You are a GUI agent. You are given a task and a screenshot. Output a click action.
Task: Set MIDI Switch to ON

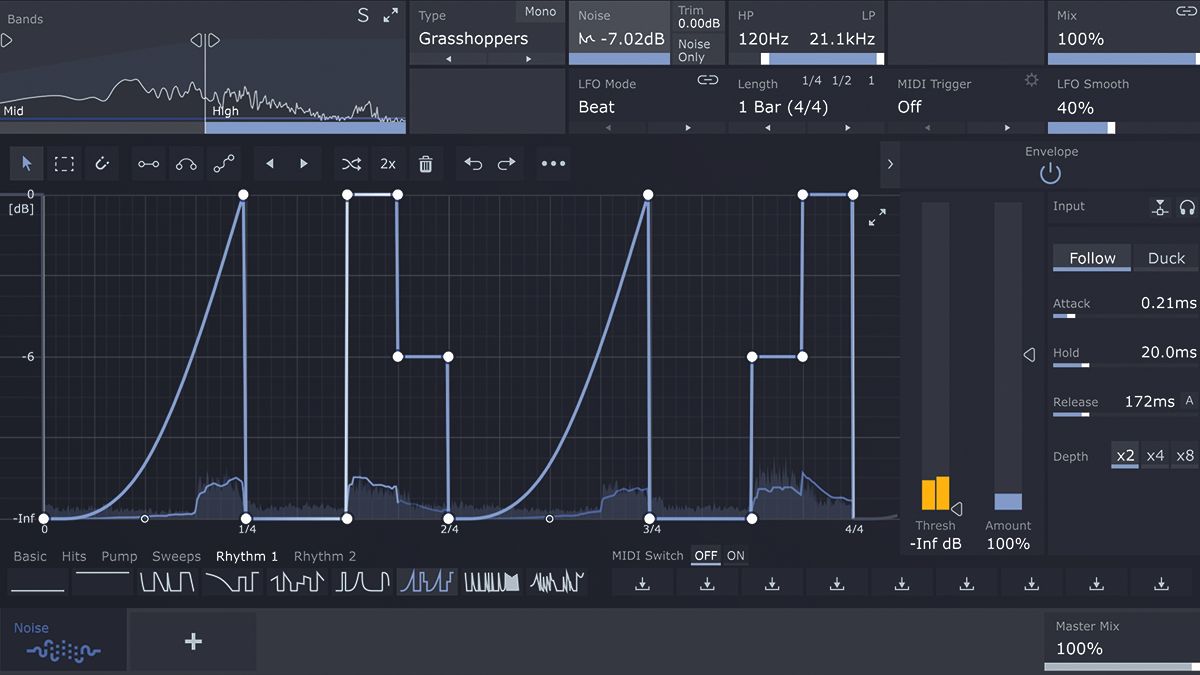pos(736,556)
